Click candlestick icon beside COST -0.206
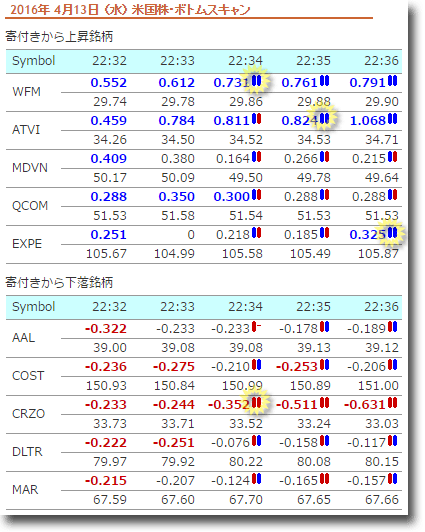 [x=392, y=365]
